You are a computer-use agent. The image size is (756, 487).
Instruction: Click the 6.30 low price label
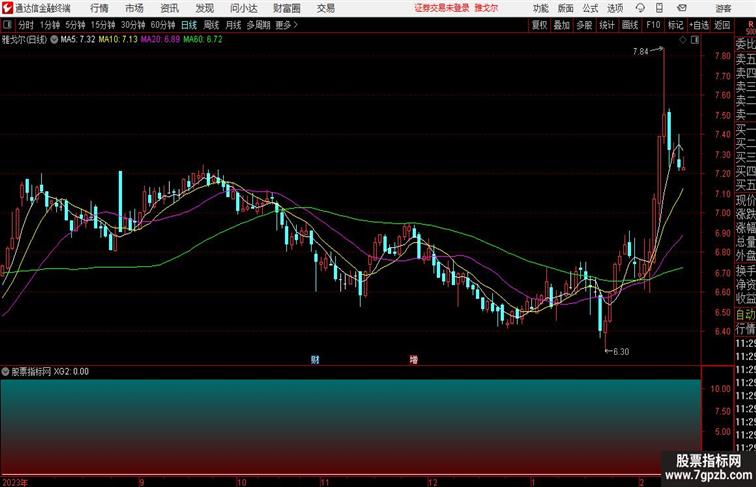click(x=621, y=352)
